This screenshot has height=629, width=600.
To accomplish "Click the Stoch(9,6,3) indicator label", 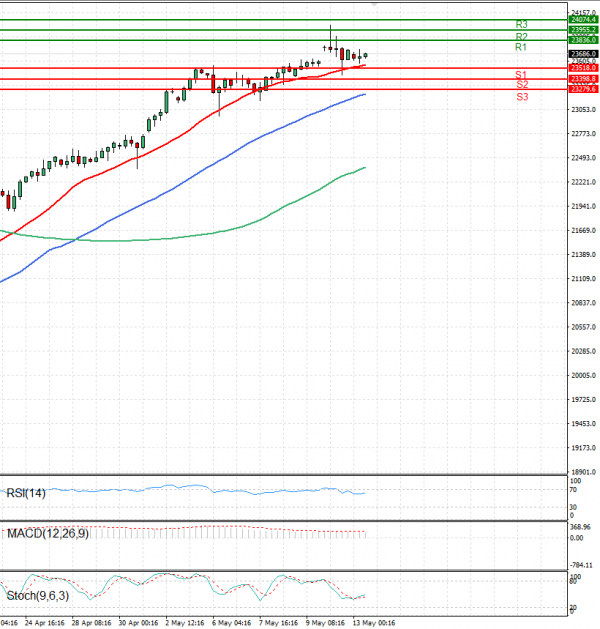I will tap(38, 596).
